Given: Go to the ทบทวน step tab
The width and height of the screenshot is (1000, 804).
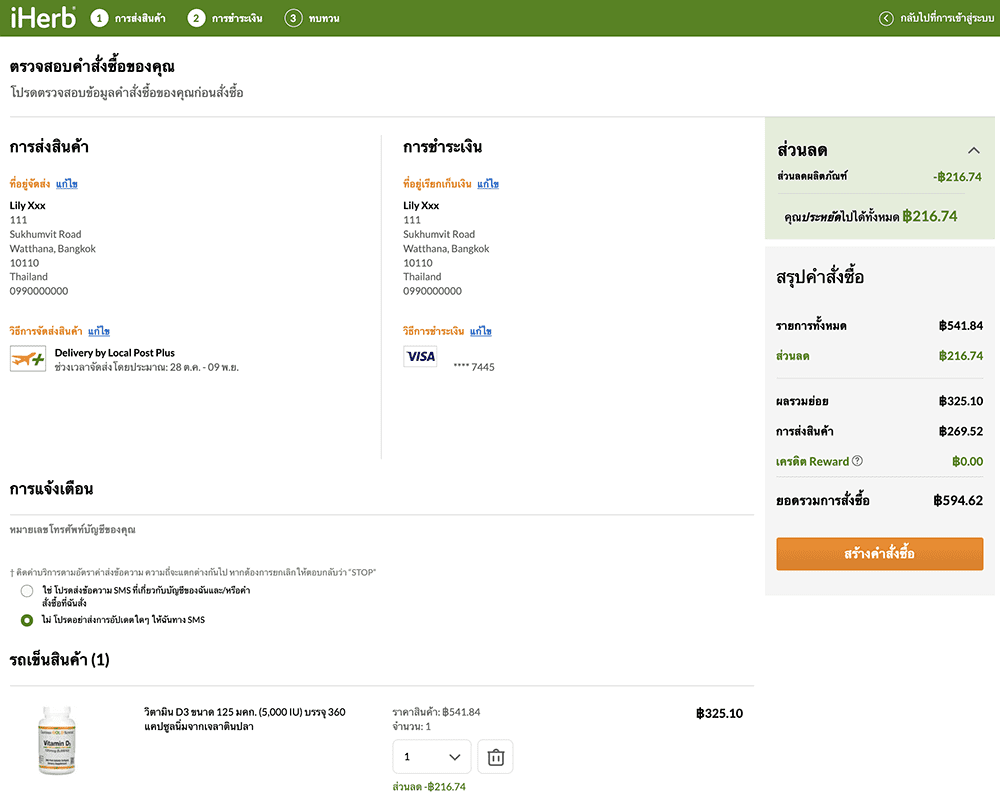Looking at the screenshot, I should pyautogui.click(x=323, y=18).
